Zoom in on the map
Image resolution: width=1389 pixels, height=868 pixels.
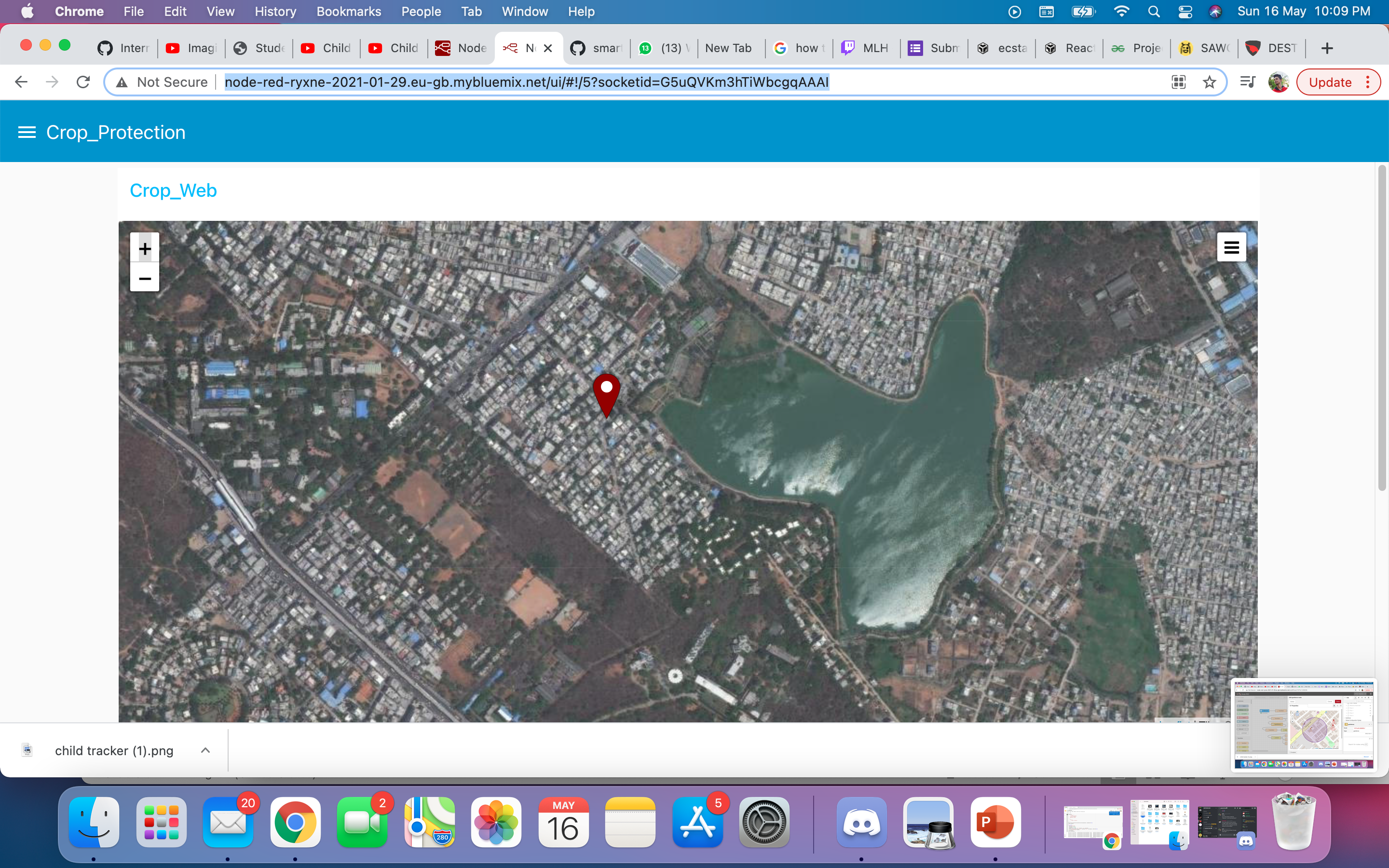tap(145, 248)
